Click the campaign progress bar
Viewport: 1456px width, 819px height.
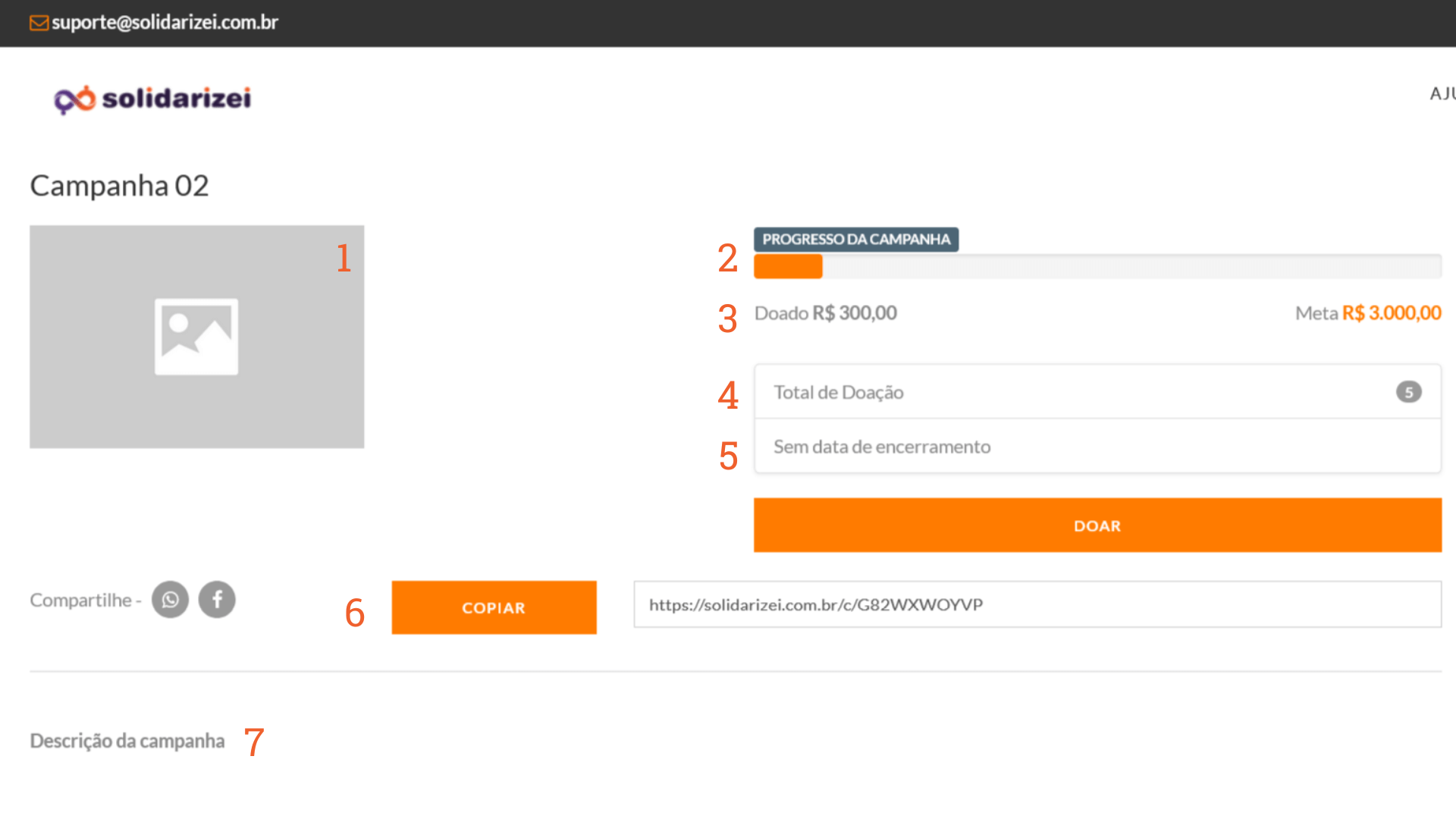tap(1097, 266)
